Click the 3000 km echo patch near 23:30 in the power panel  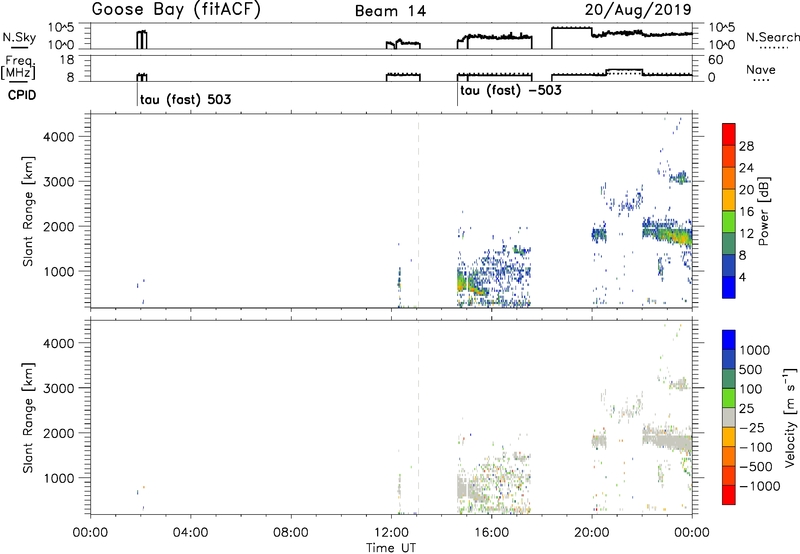[x=679, y=178]
